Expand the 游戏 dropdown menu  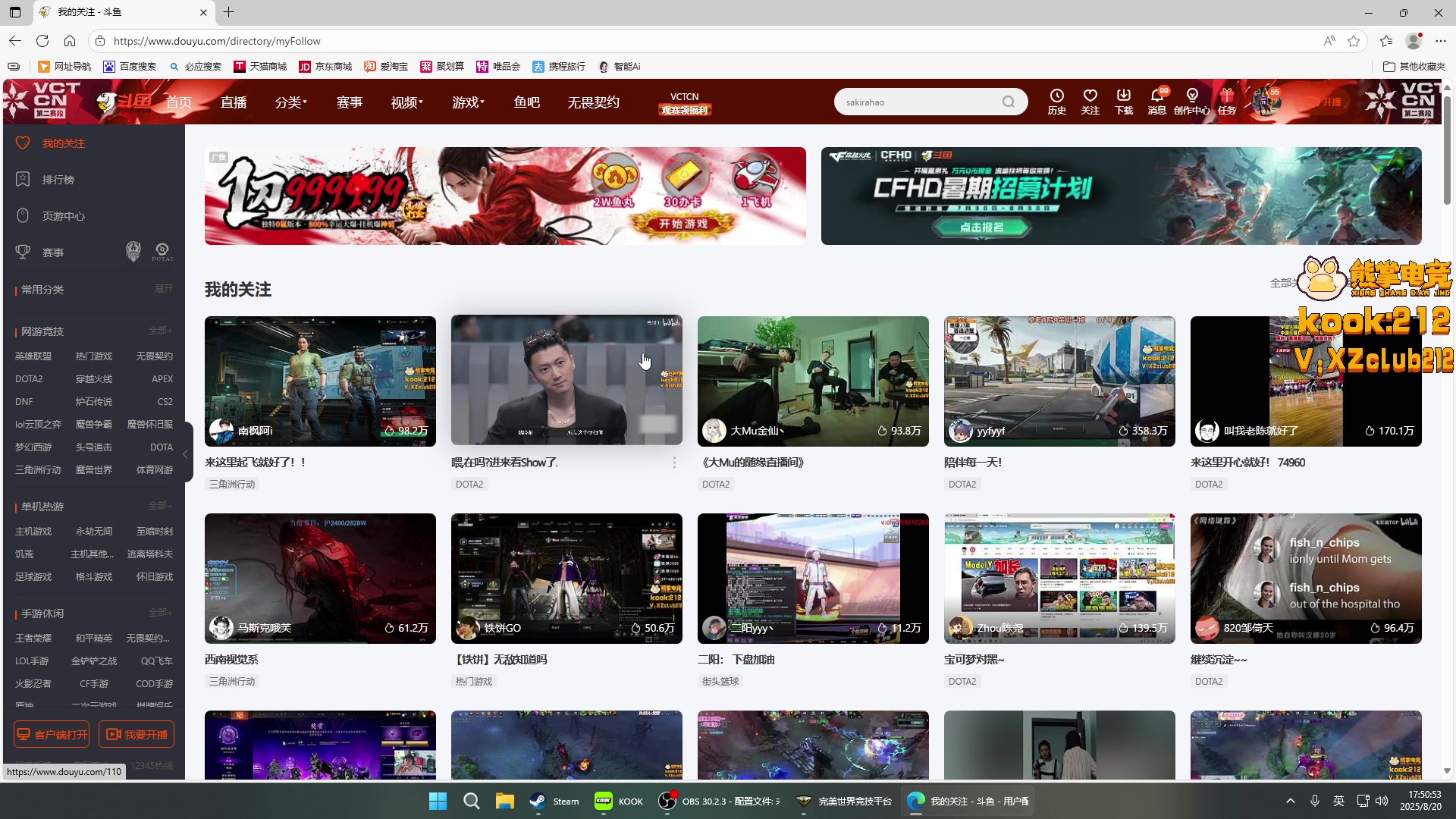click(x=468, y=102)
